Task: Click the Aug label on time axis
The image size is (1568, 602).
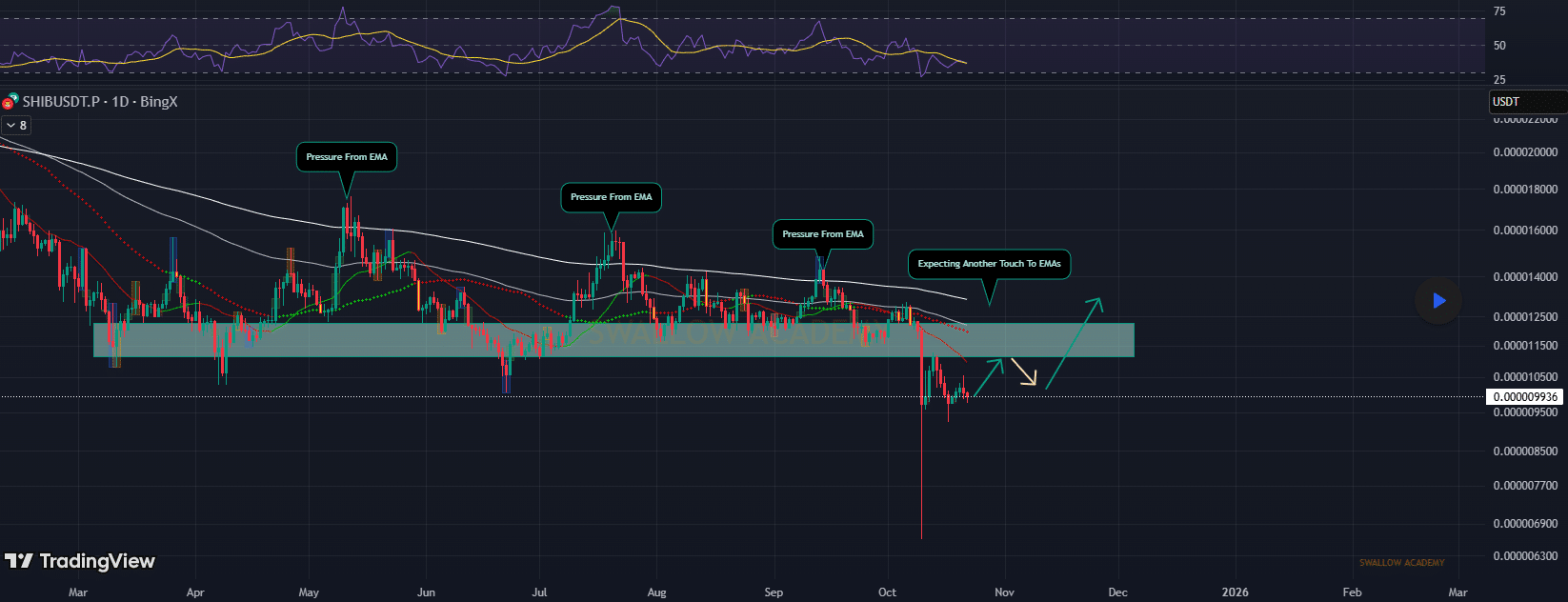Action: 656,592
